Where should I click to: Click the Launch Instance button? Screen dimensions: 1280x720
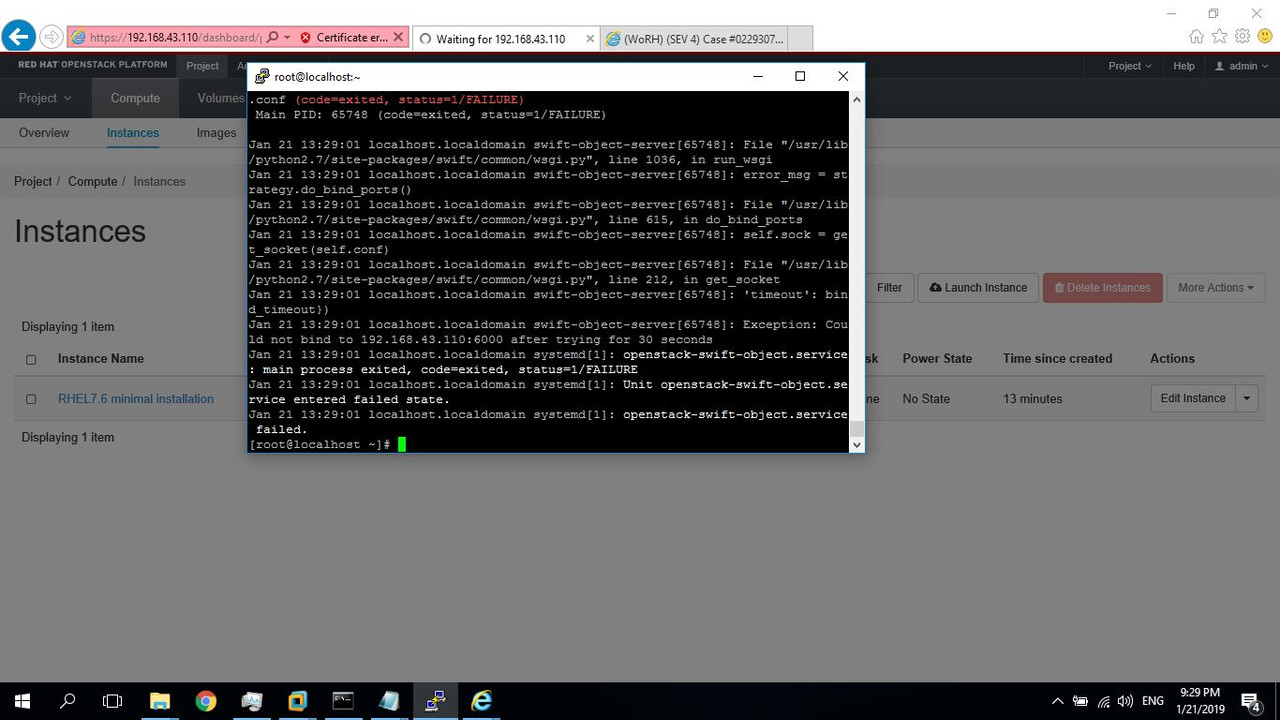point(978,288)
